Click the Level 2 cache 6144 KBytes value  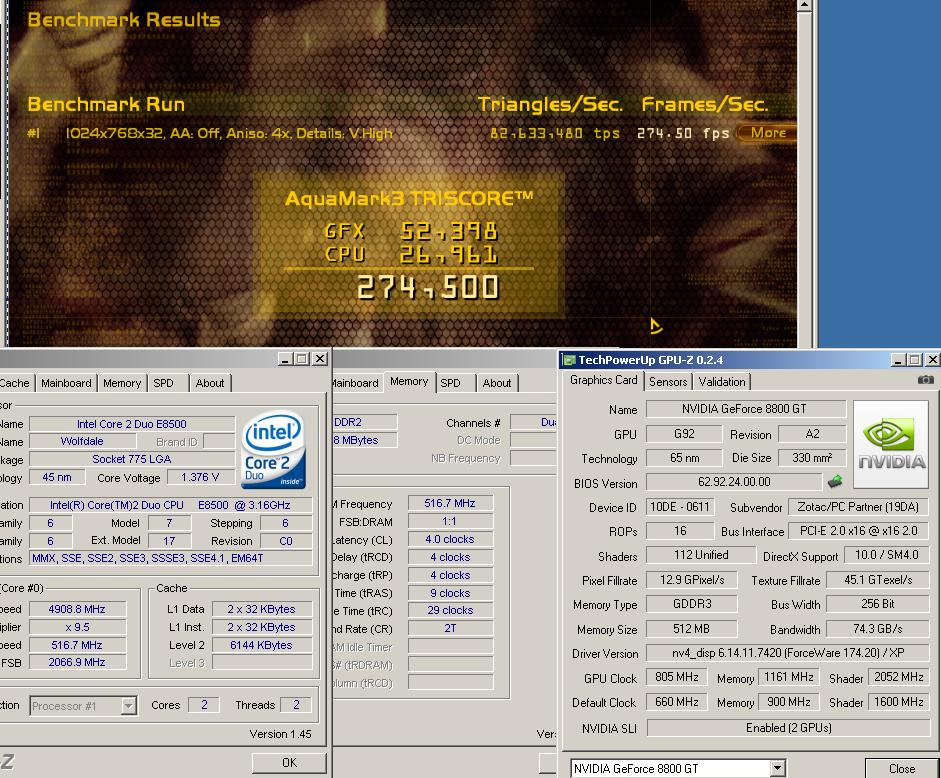[261, 645]
